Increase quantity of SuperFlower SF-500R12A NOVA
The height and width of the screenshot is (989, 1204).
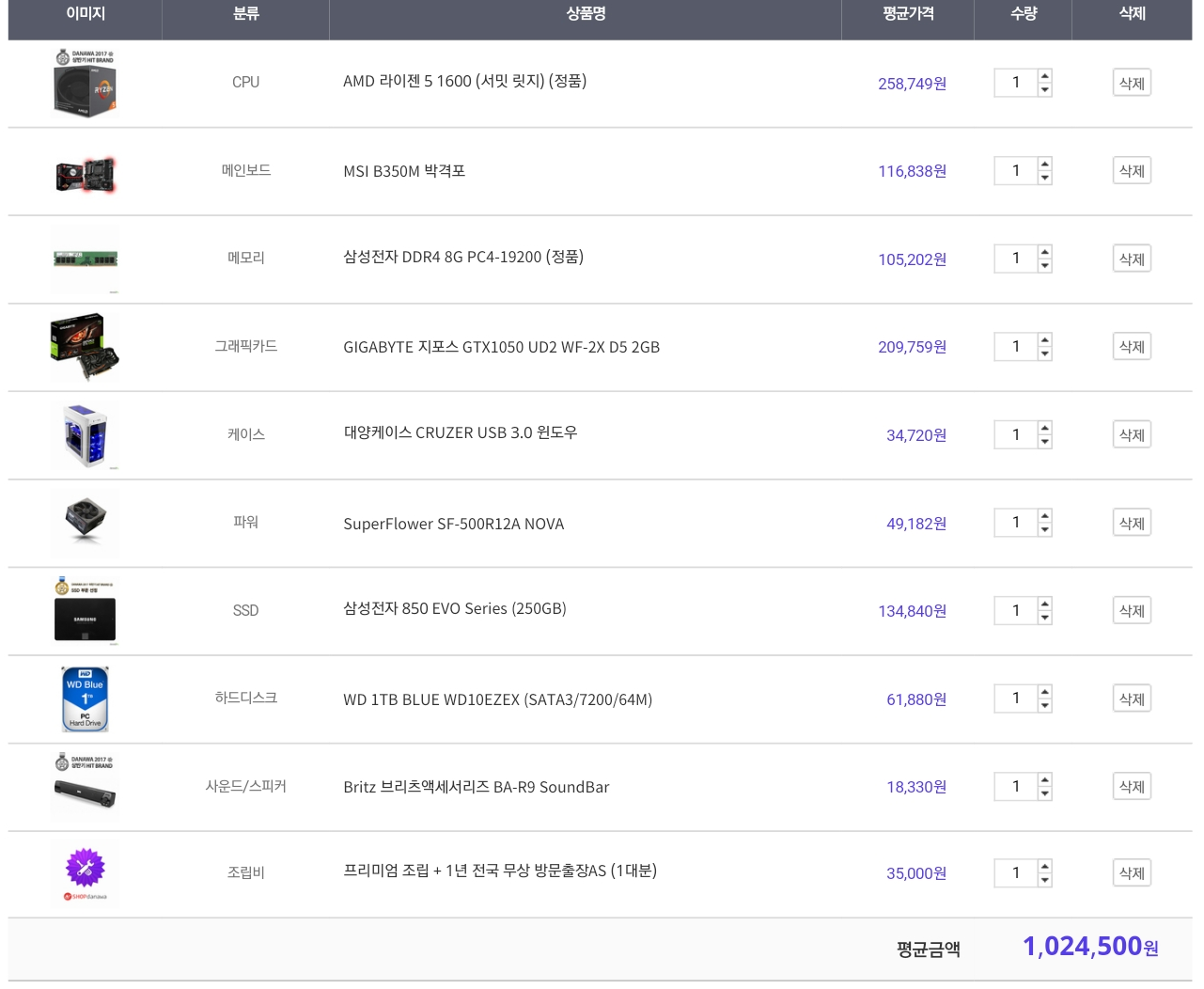[1044, 515]
